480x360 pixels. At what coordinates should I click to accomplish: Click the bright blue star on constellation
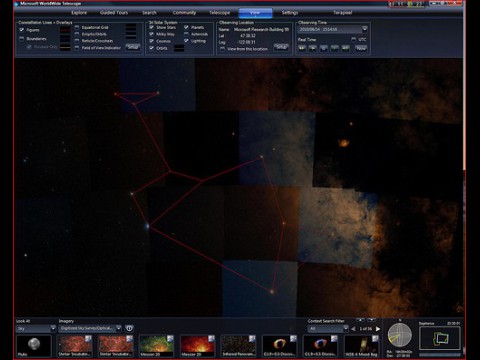pyautogui.click(x=147, y=226)
